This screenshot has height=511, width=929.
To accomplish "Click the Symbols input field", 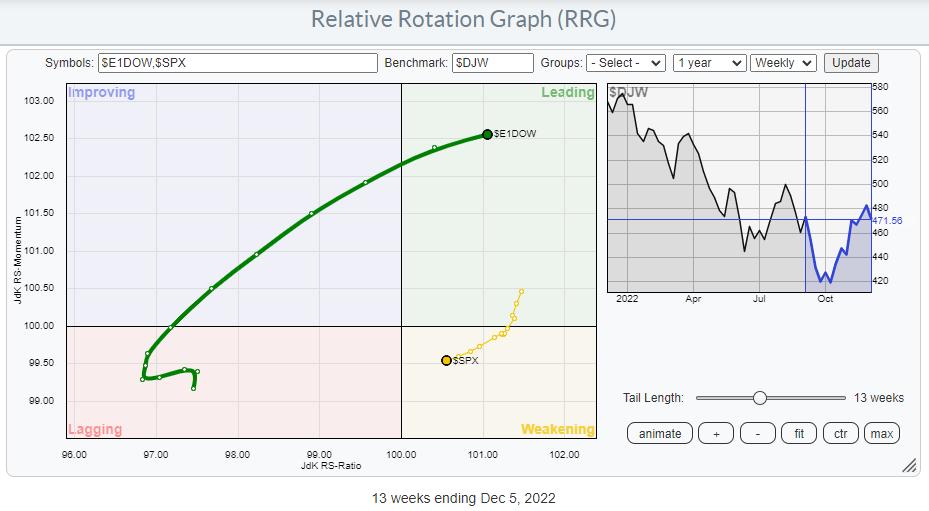I will [x=237, y=63].
